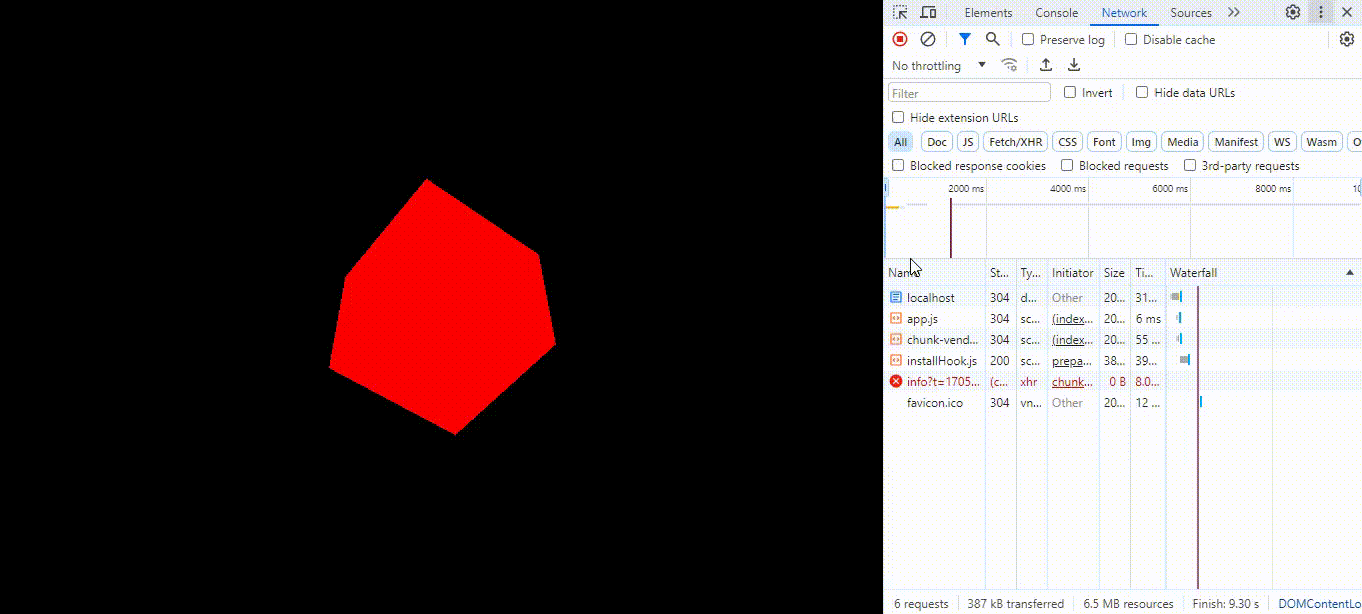Export HAR file with the download icon
The width and height of the screenshot is (1362, 614).
1073,64
